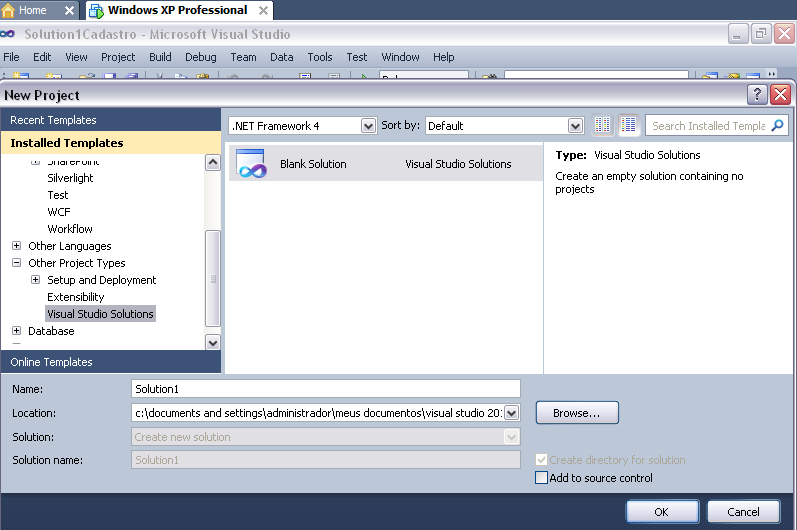Open the Location path dropdown arrow

pyautogui.click(x=511, y=413)
